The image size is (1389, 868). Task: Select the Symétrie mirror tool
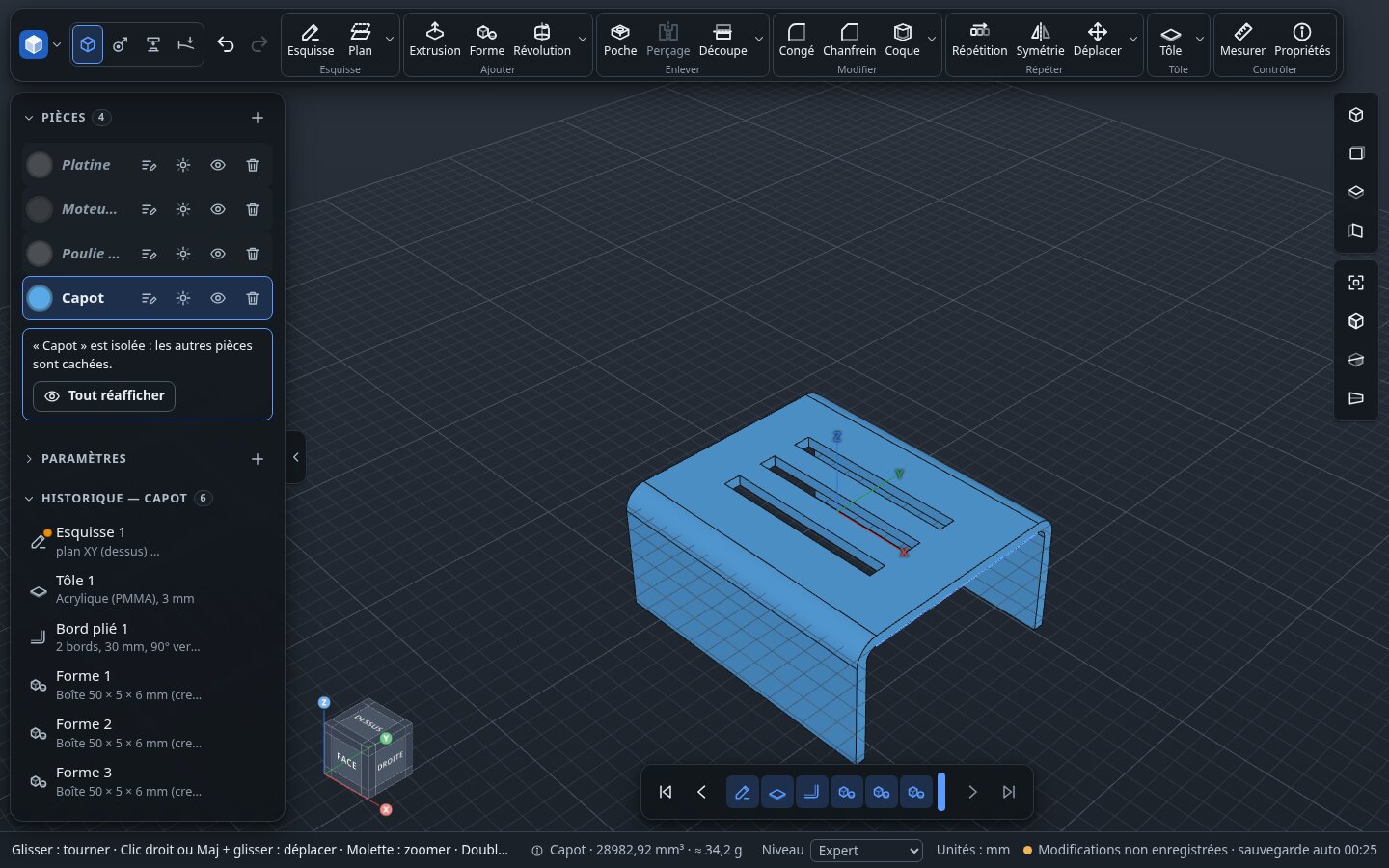coord(1040,40)
